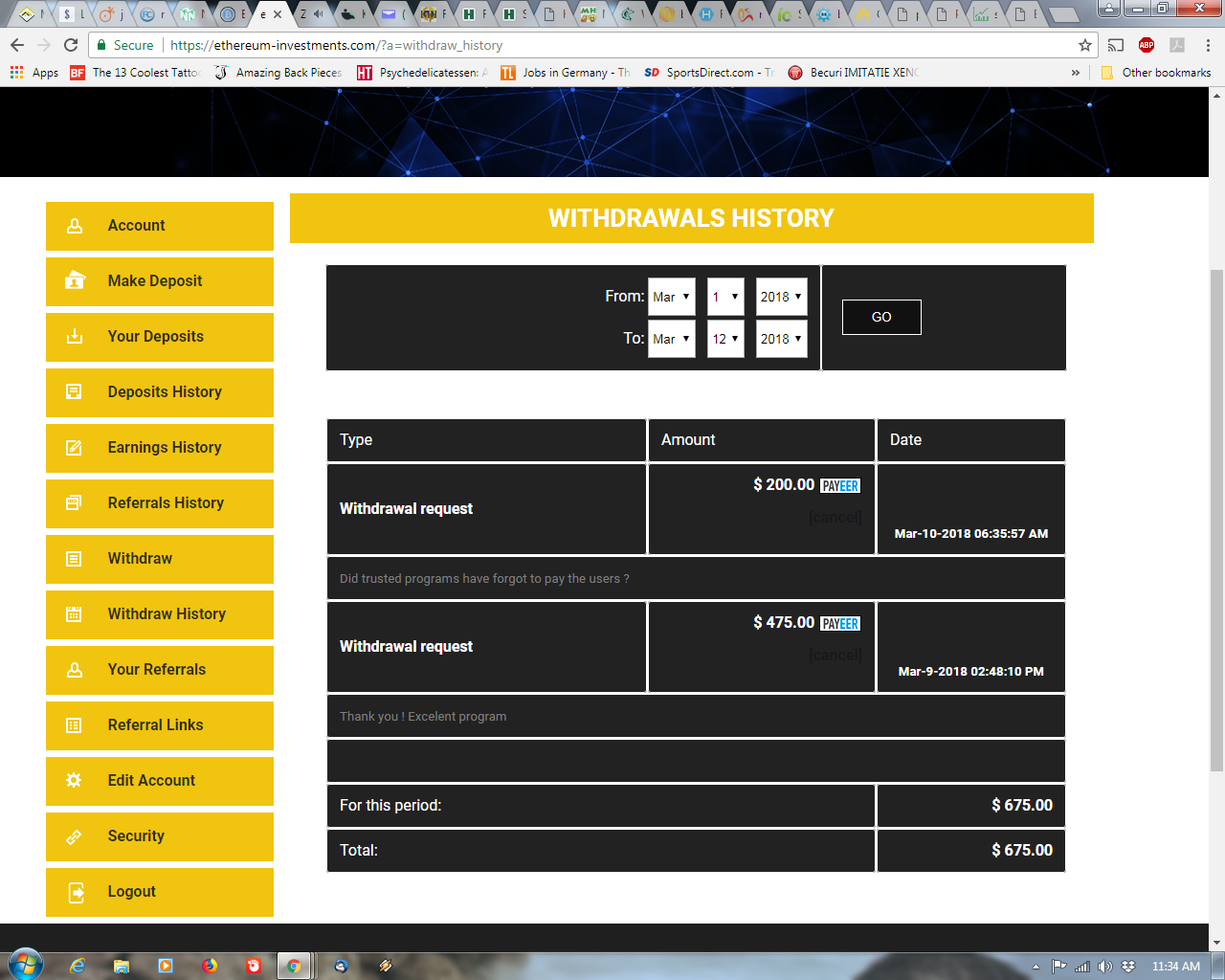Open the To year dropdown
Screen dimensions: 1225x980
(x=781, y=339)
